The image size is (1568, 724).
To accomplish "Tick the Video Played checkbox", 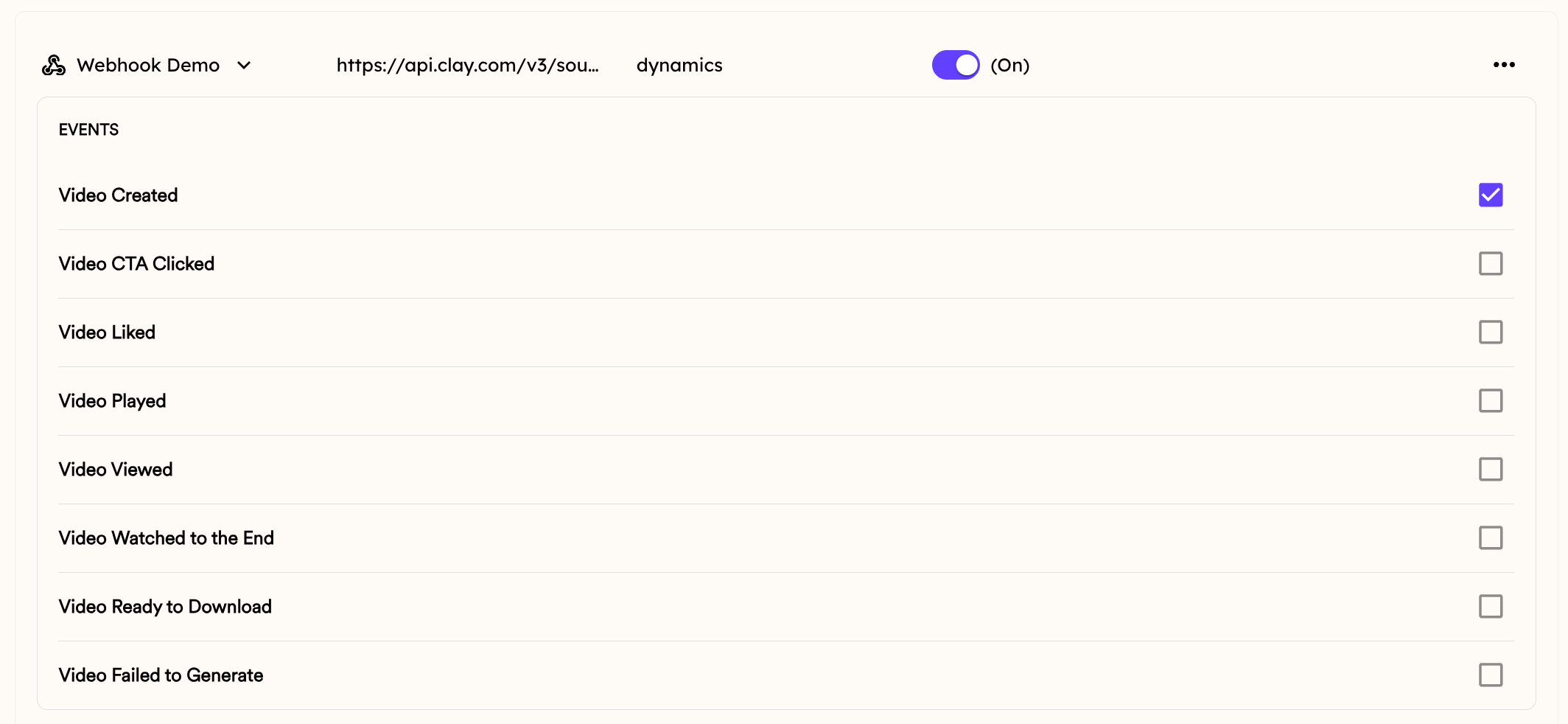I will [x=1491, y=401].
